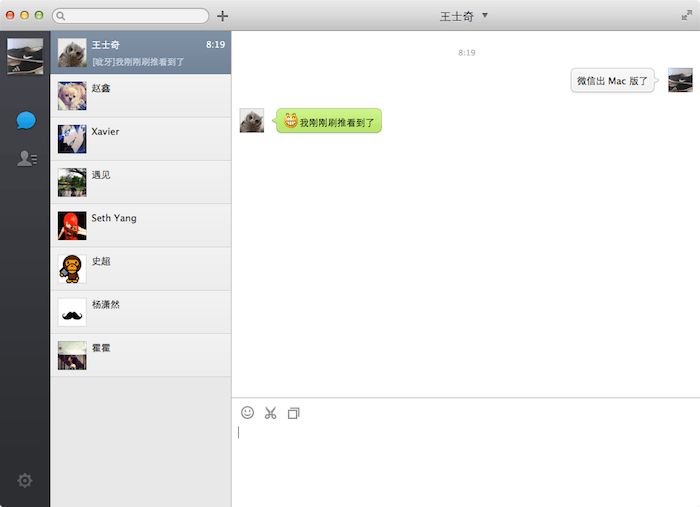Click own avatar beside the sent message

[x=680, y=80]
